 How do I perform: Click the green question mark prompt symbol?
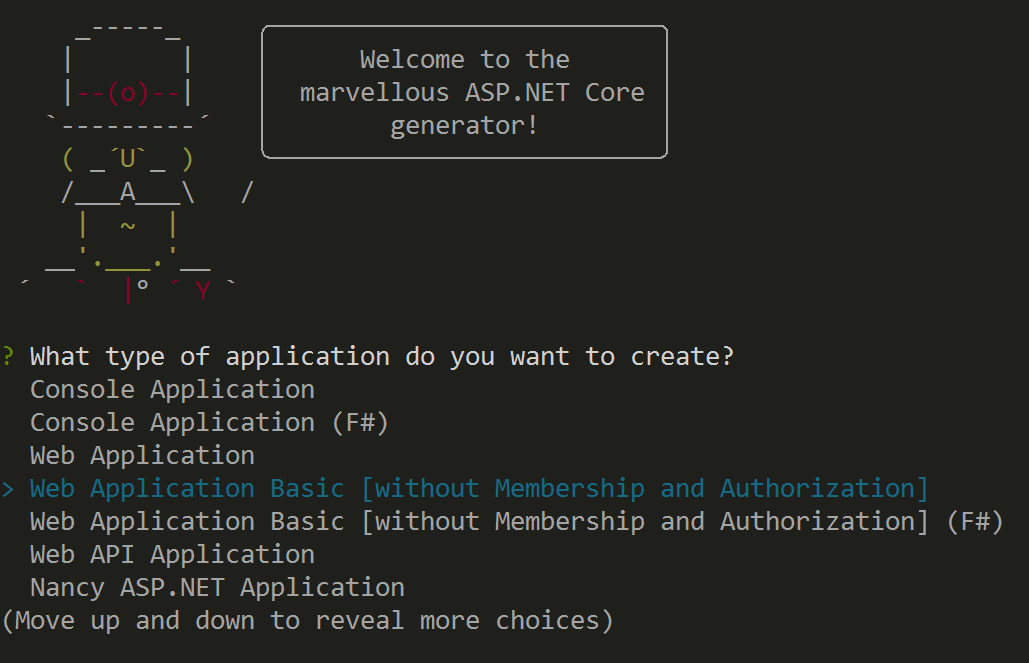[x=8, y=357]
